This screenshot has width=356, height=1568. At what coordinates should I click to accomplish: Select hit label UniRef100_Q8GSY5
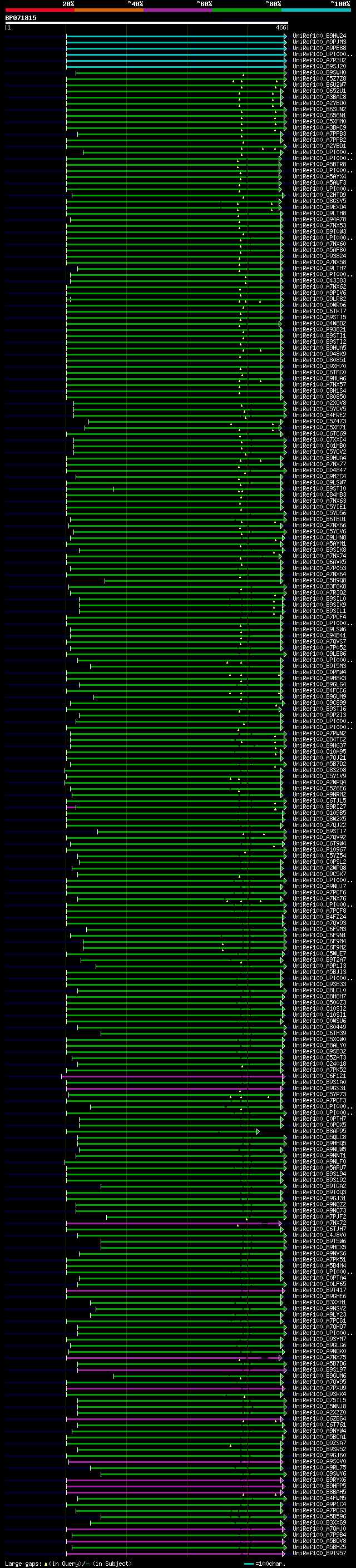tap(319, 201)
